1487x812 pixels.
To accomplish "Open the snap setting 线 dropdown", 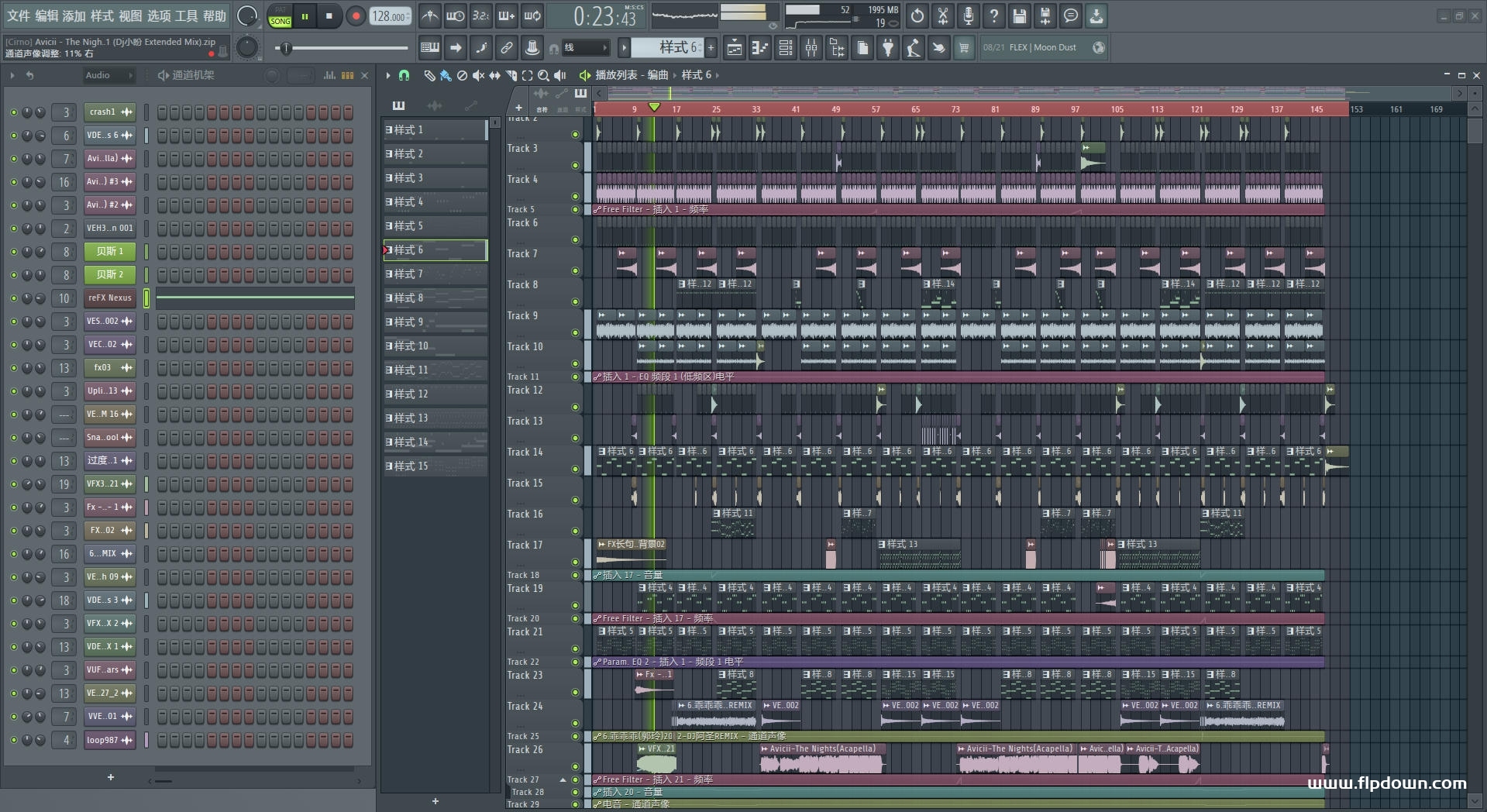I will (x=585, y=48).
